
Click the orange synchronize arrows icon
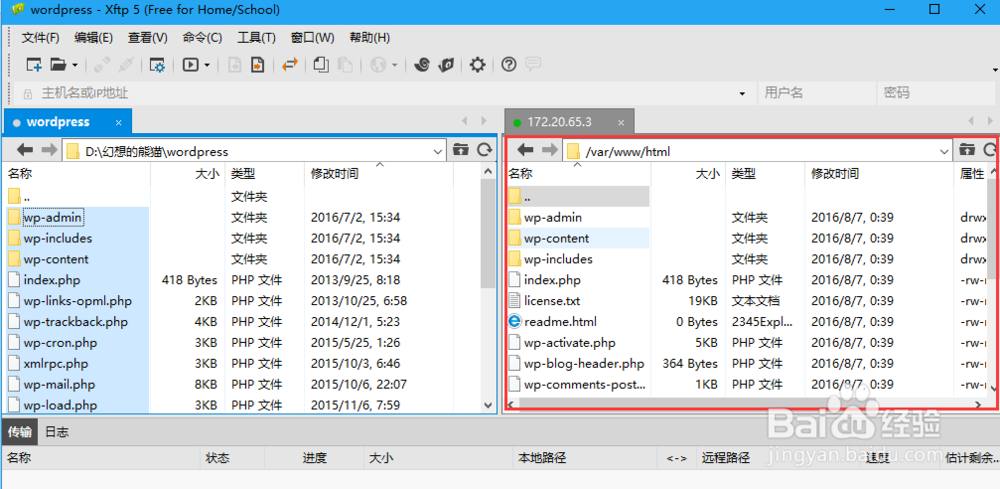(290, 64)
